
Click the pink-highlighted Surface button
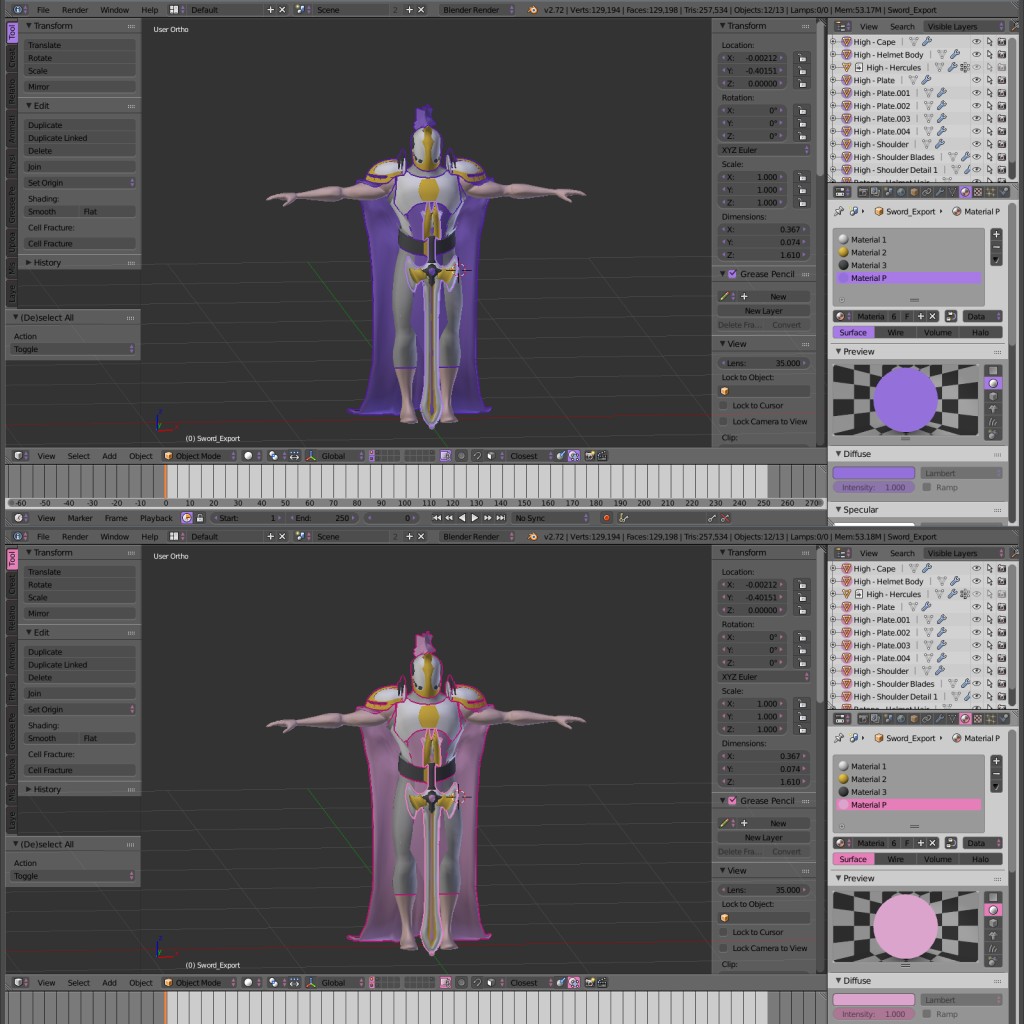pyautogui.click(x=853, y=859)
